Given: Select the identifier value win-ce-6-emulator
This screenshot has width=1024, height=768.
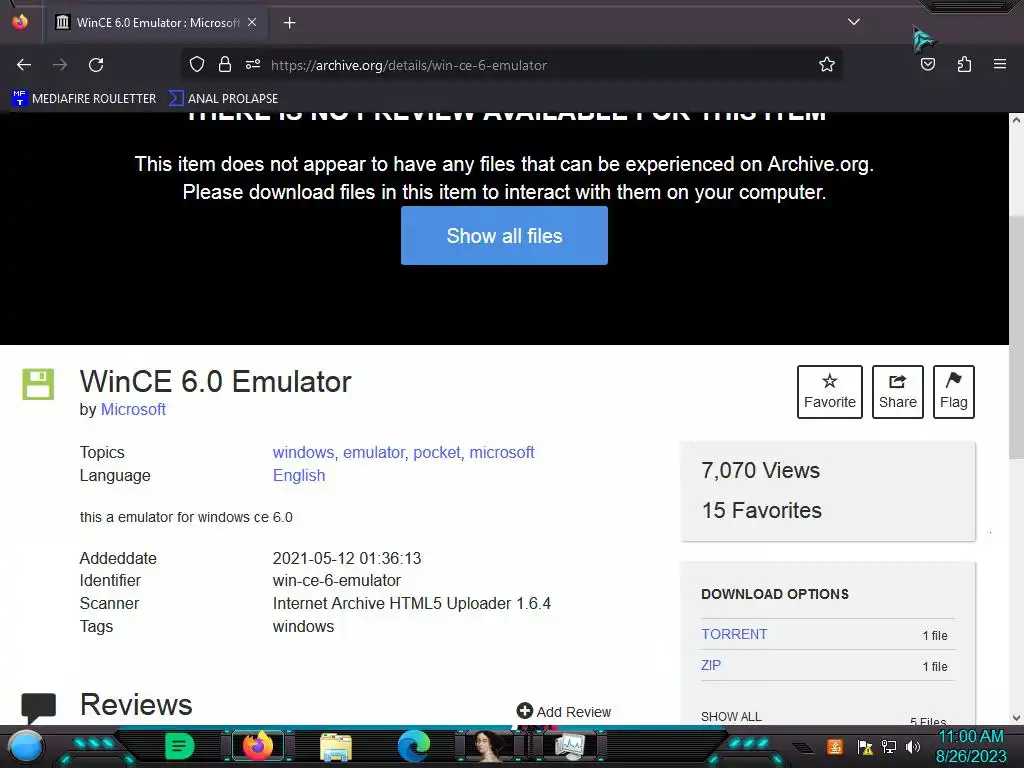Looking at the screenshot, I should click(336, 581).
